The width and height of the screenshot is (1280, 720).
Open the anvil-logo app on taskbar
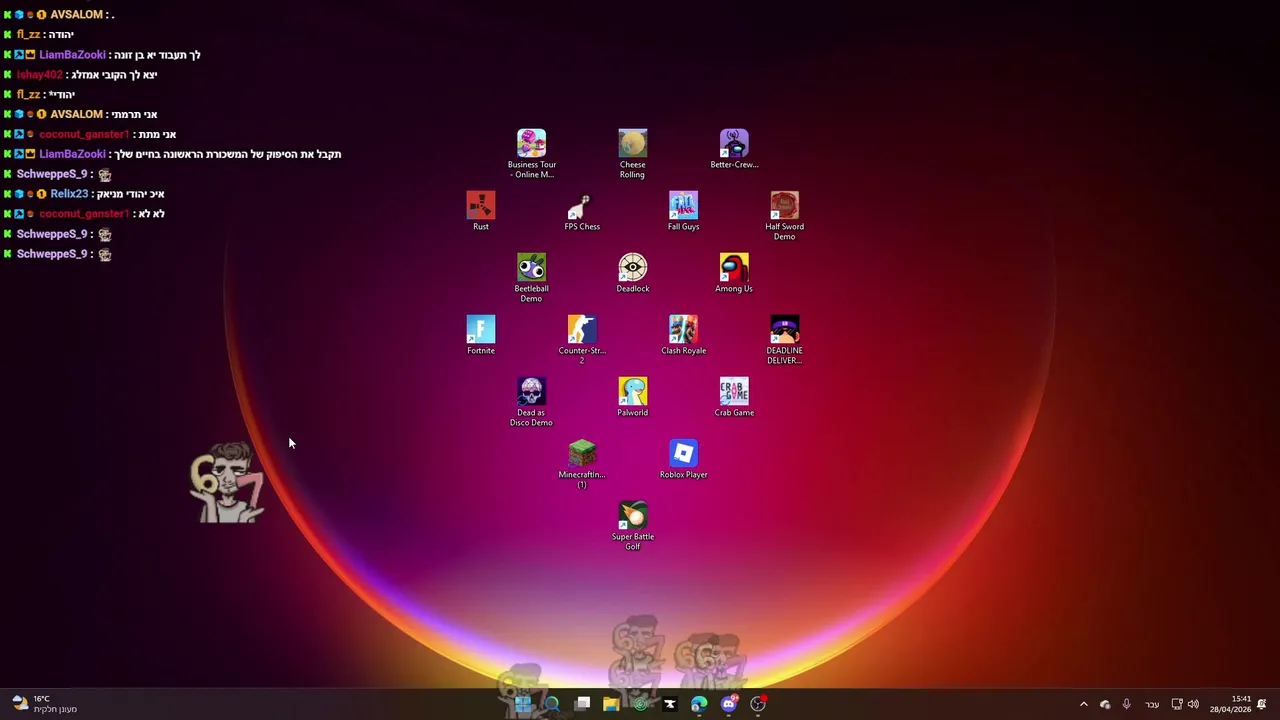pos(670,704)
